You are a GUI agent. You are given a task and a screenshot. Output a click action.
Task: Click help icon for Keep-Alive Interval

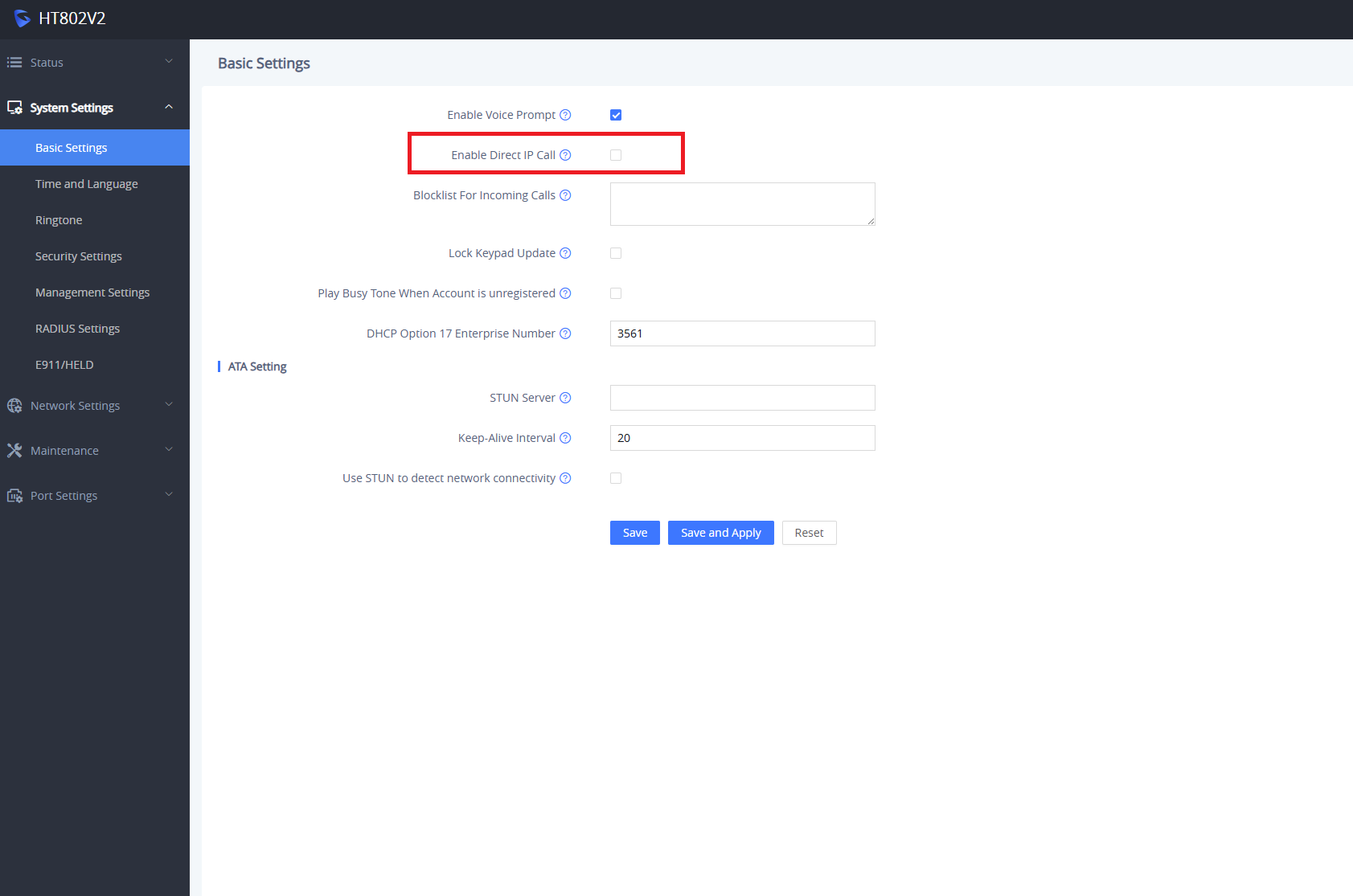(x=565, y=438)
